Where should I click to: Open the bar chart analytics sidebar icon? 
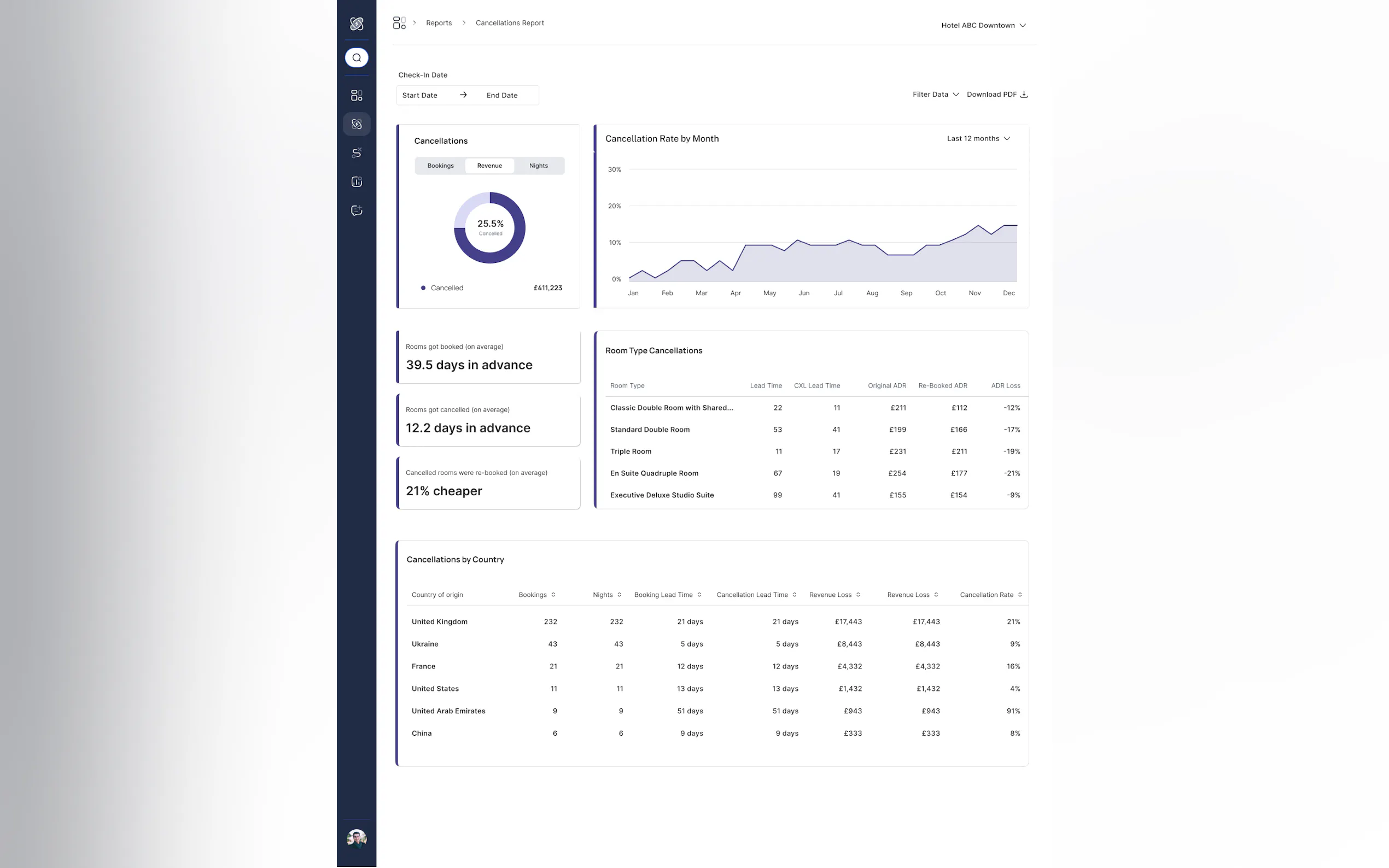pos(356,181)
